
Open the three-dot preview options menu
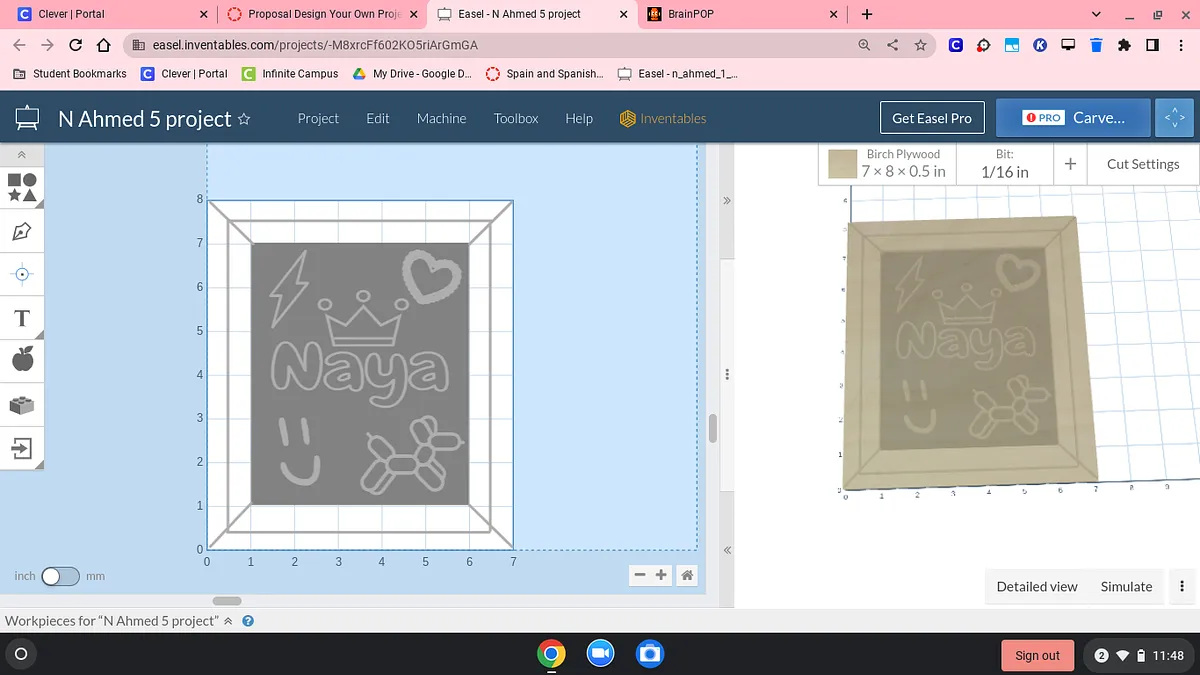(1182, 587)
